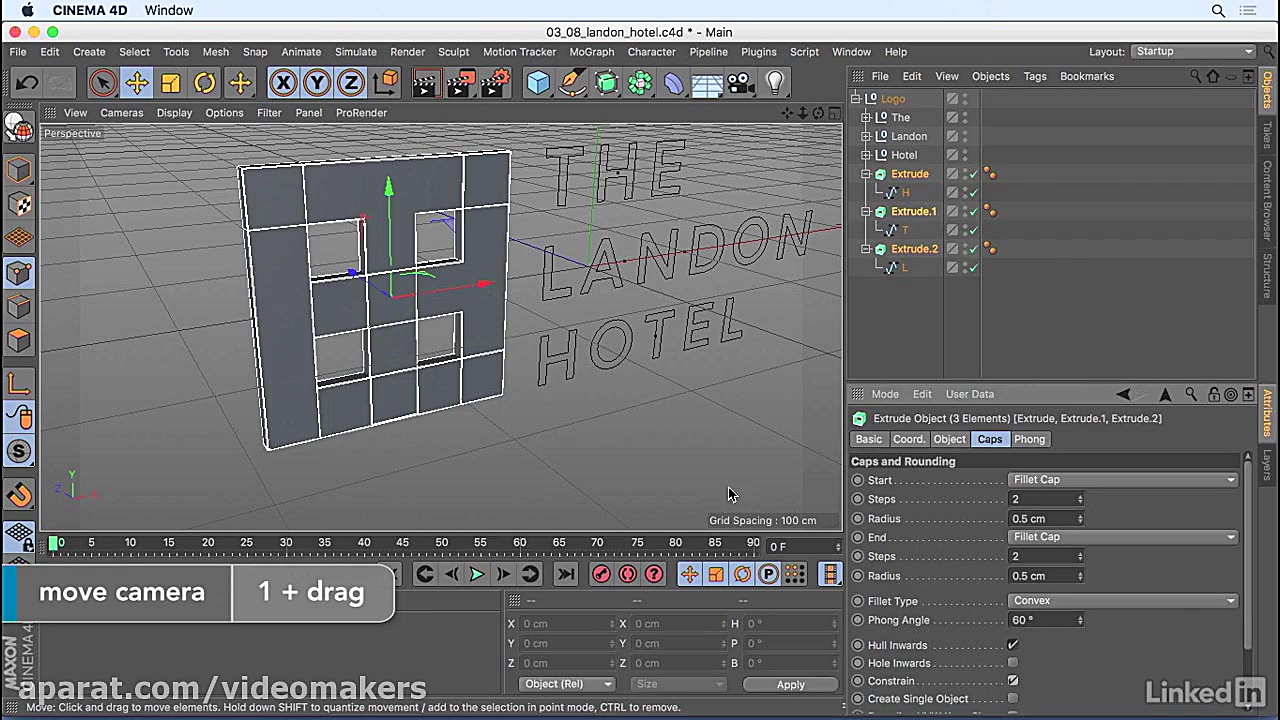1280x720 pixels.
Task: Click the Cube primitive icon
Action: pyautogui.click(x=539, y=83)
